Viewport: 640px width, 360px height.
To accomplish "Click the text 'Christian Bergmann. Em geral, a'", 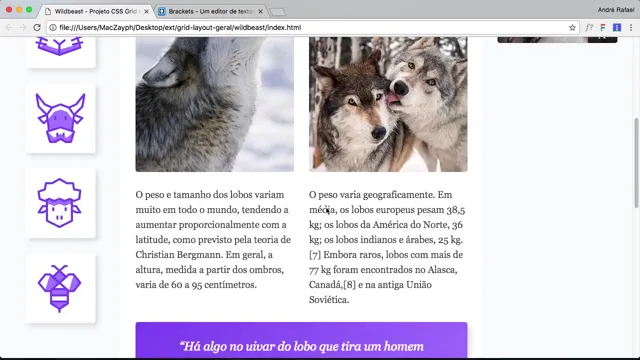I will (x=204, y=255).
